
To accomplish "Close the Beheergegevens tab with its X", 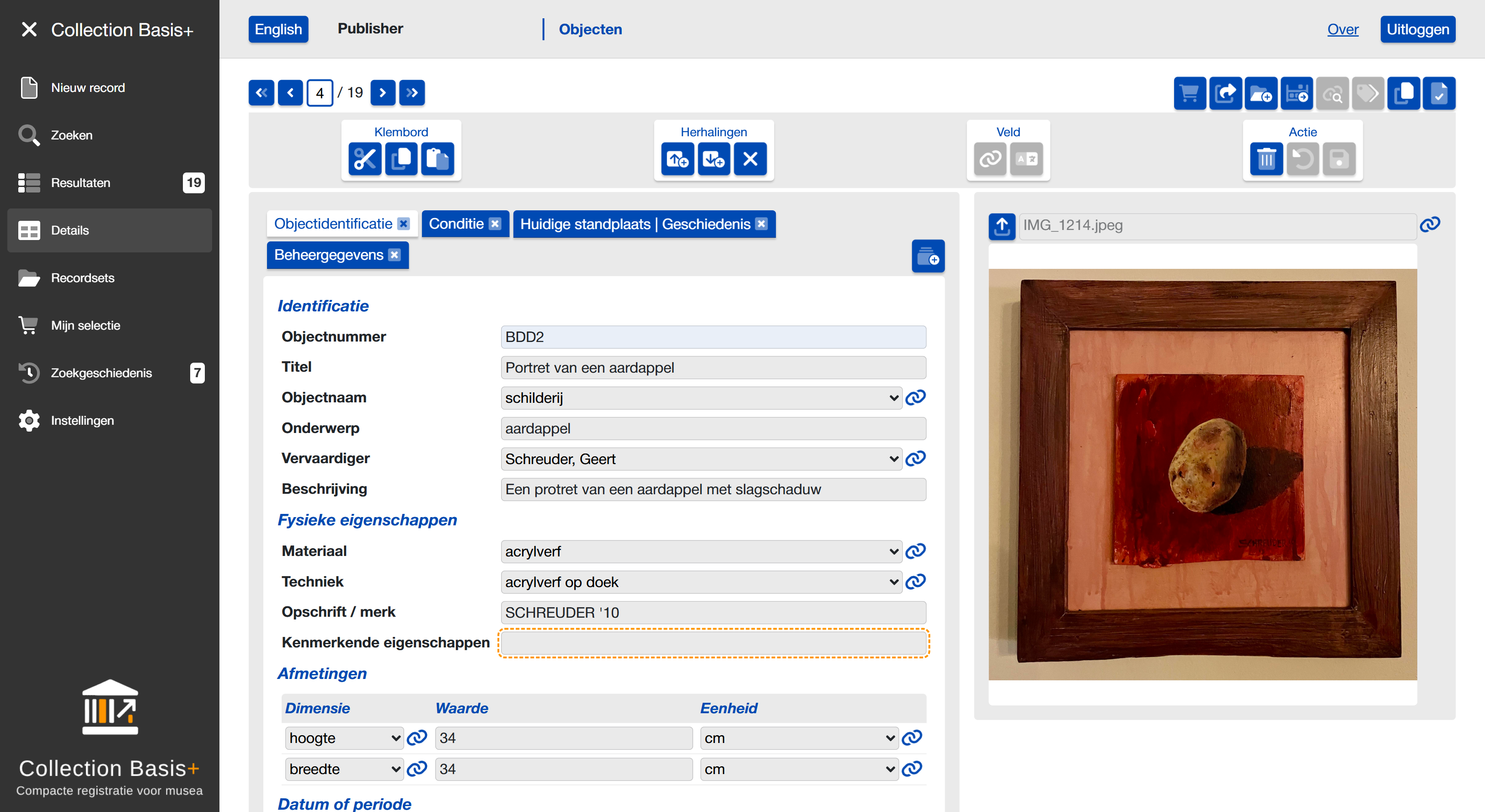I will [394, 255].
